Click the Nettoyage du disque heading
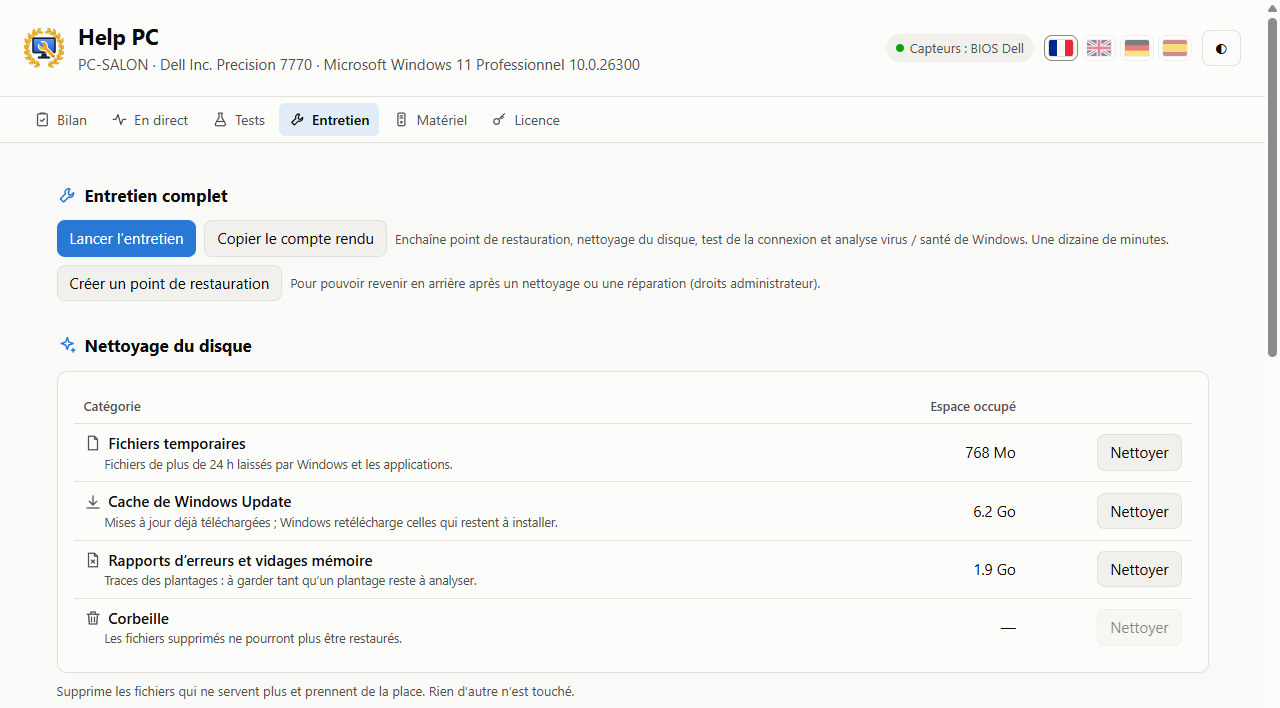This screenshot has width=1280, height=708. (168, 346)
